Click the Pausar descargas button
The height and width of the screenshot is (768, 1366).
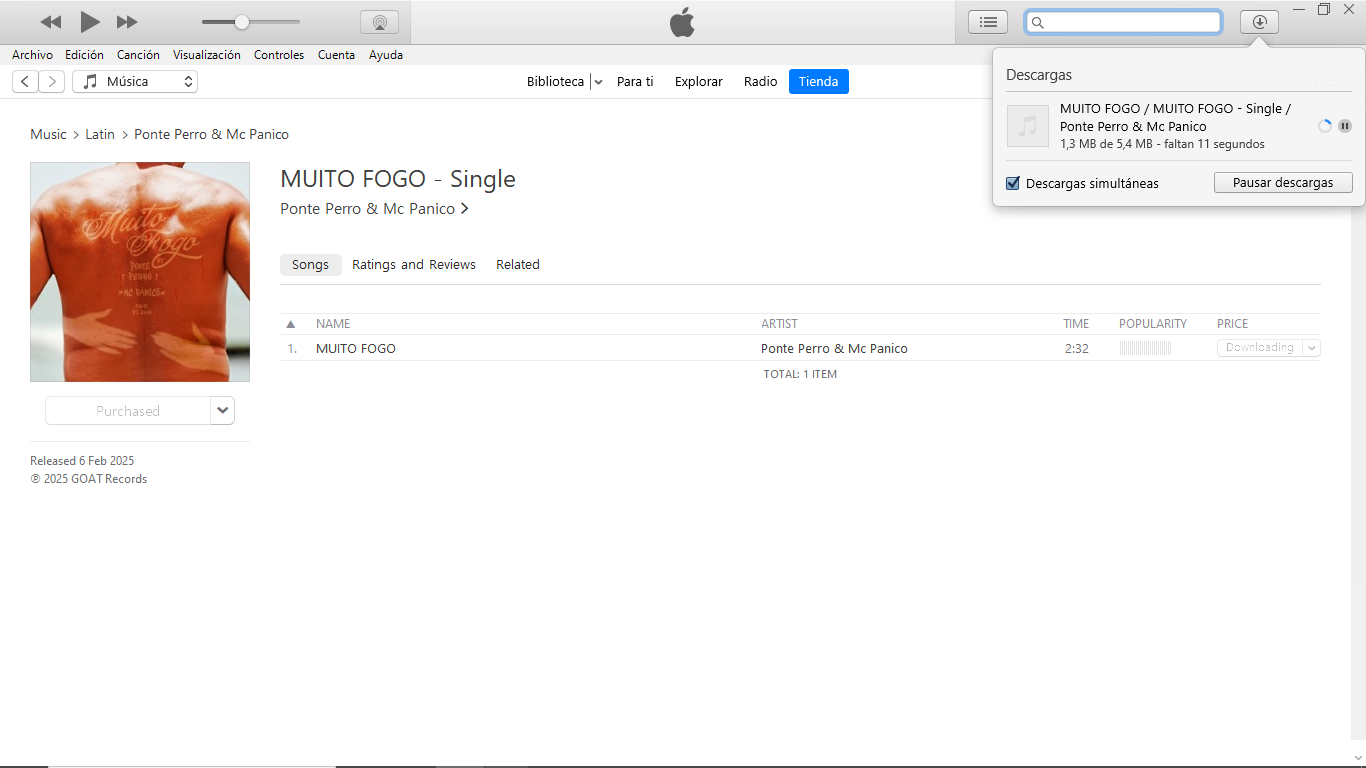tap(1283, 183)
